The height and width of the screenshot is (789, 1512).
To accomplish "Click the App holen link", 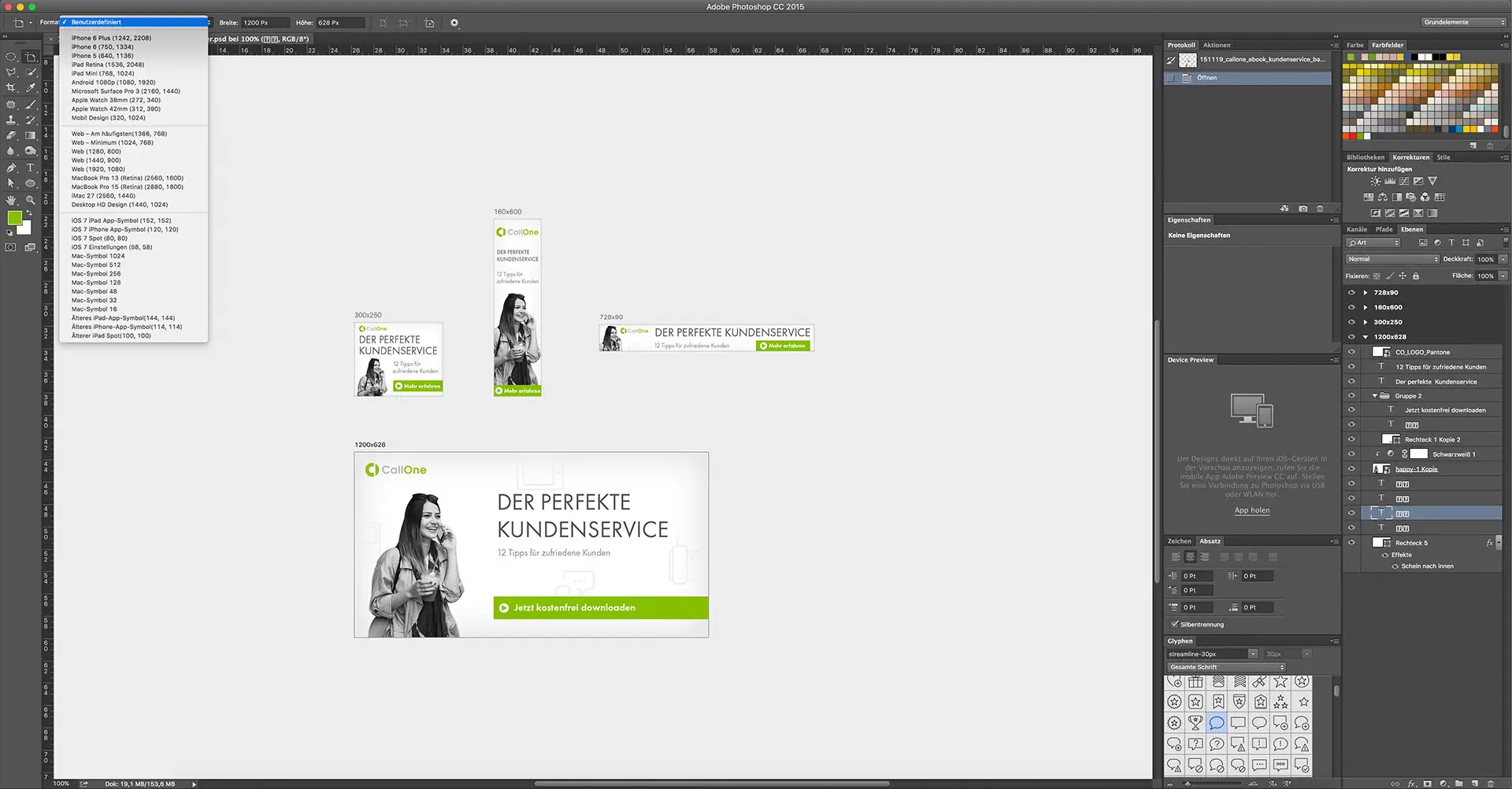I will (1251, 510).
